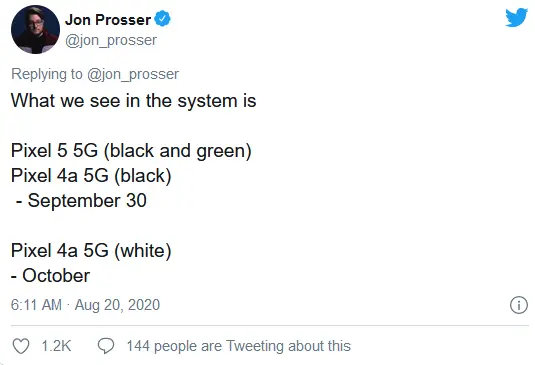Click the @jon_prosser handle under the name
The width and height of the screenshot is (535, 365).
click(111, 40)
